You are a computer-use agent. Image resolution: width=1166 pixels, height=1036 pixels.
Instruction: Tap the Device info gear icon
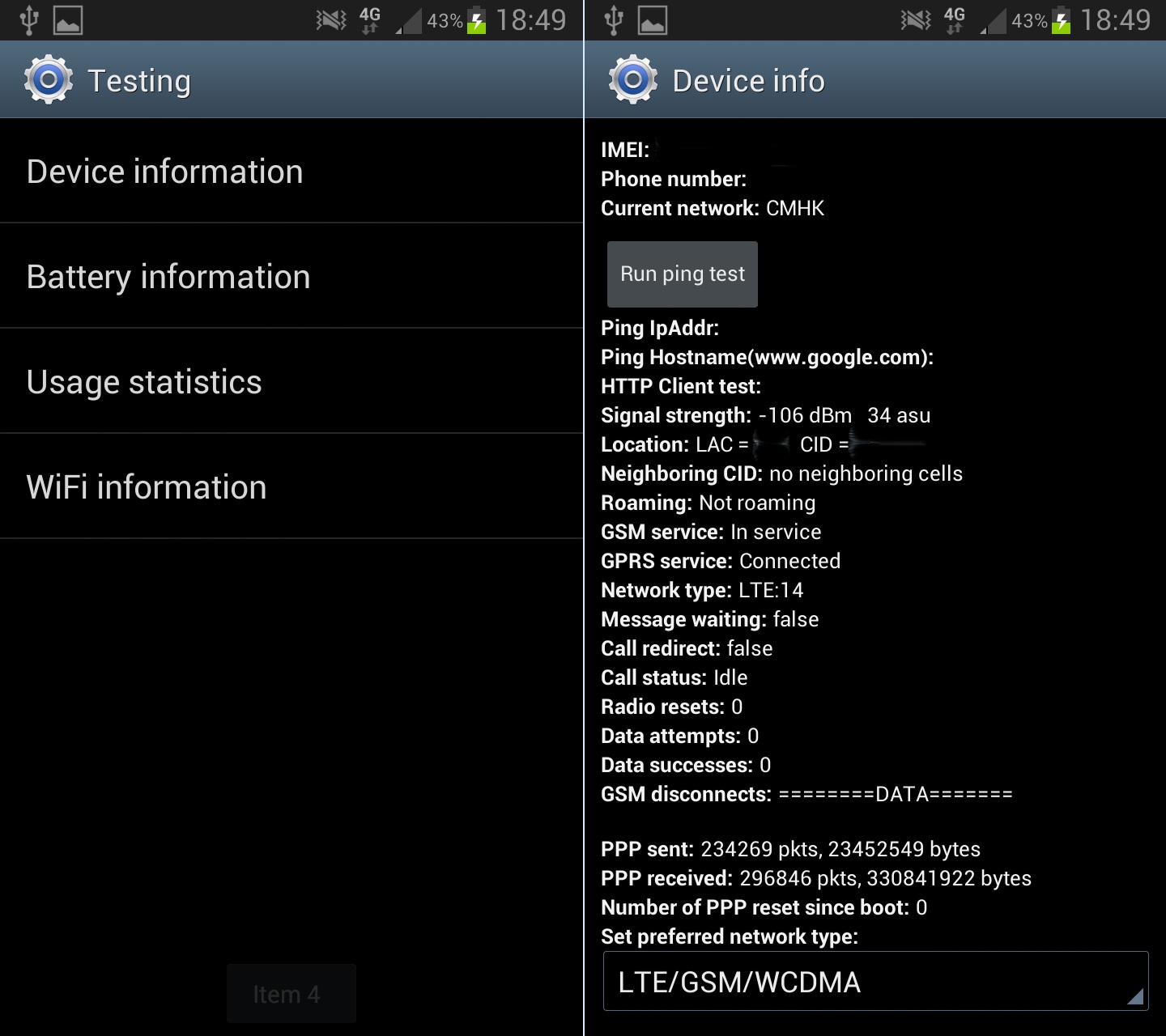click(x=633, y=79)
